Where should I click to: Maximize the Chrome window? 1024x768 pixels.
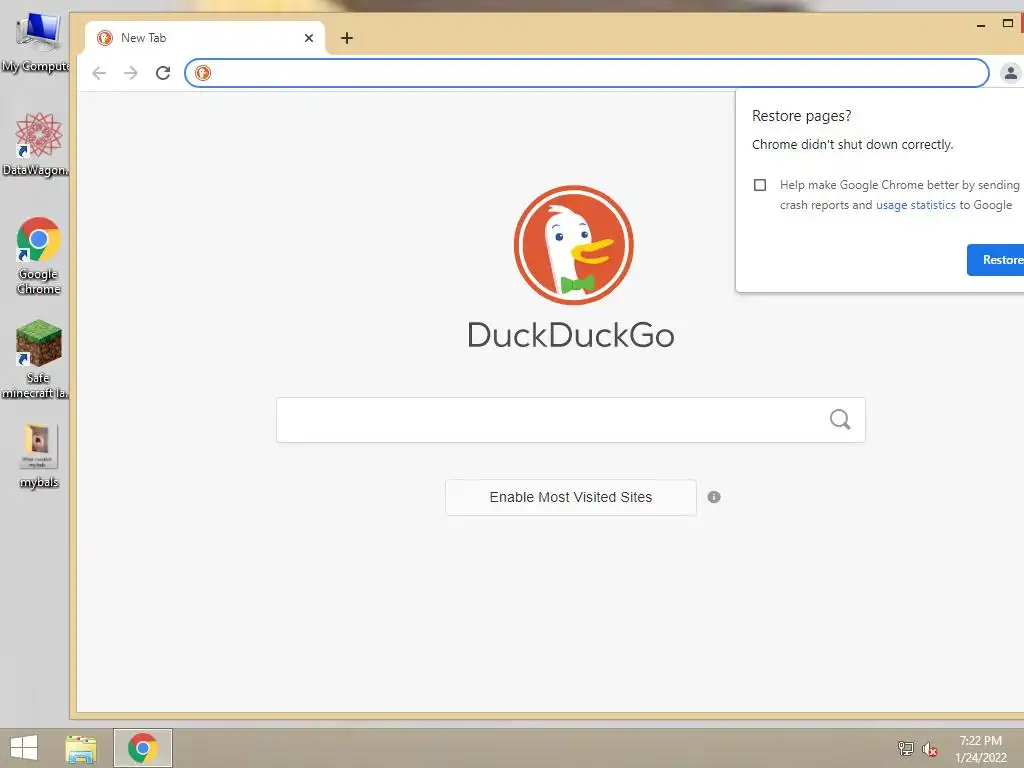[1008, 24]
